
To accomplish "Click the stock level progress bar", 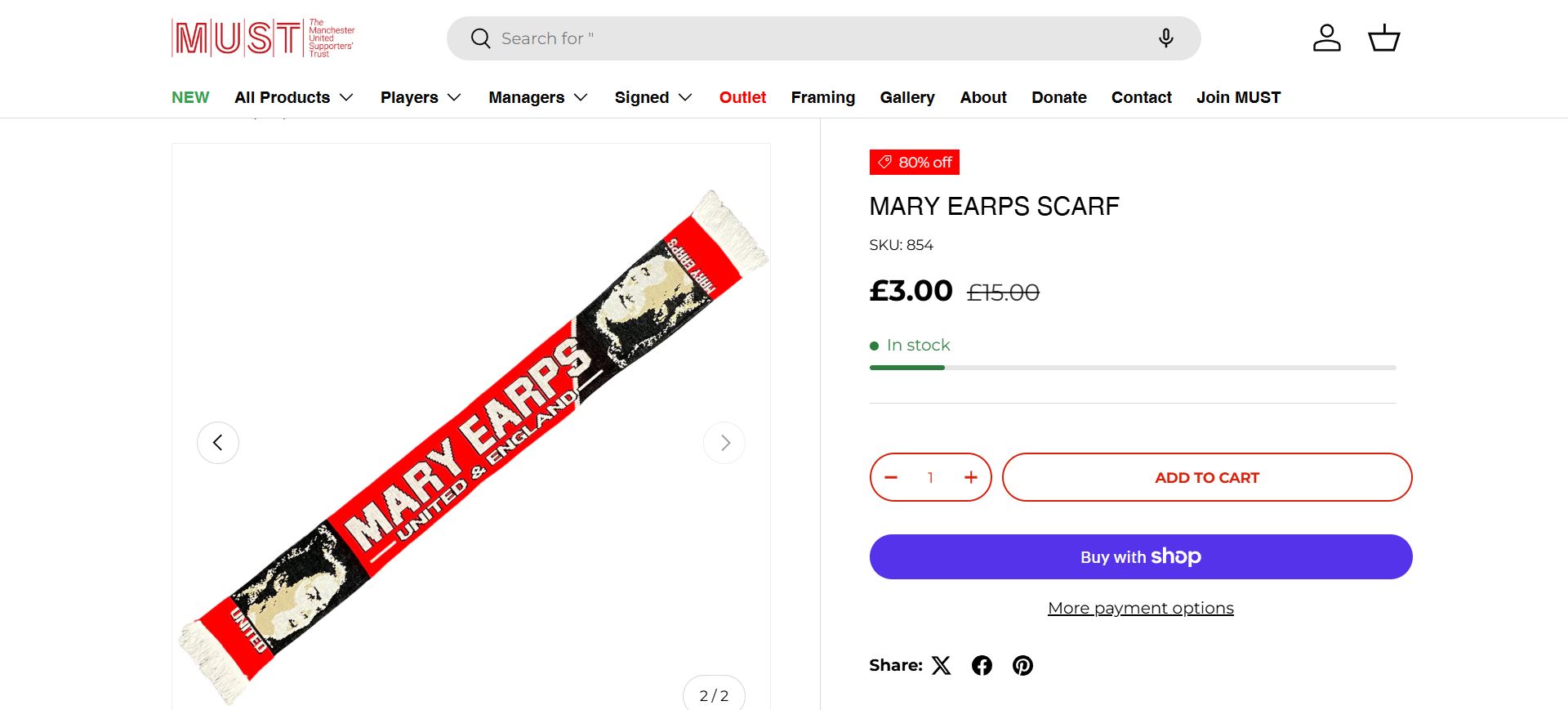I will point(1132,368).
